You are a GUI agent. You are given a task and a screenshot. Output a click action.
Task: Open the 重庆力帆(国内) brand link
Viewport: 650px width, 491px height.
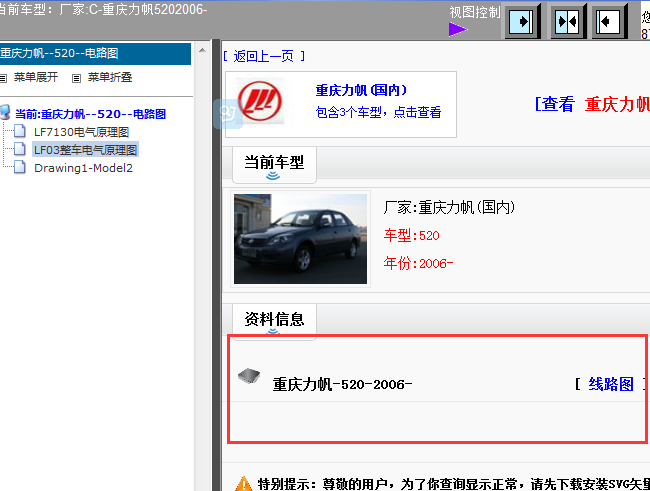[361, 90]
